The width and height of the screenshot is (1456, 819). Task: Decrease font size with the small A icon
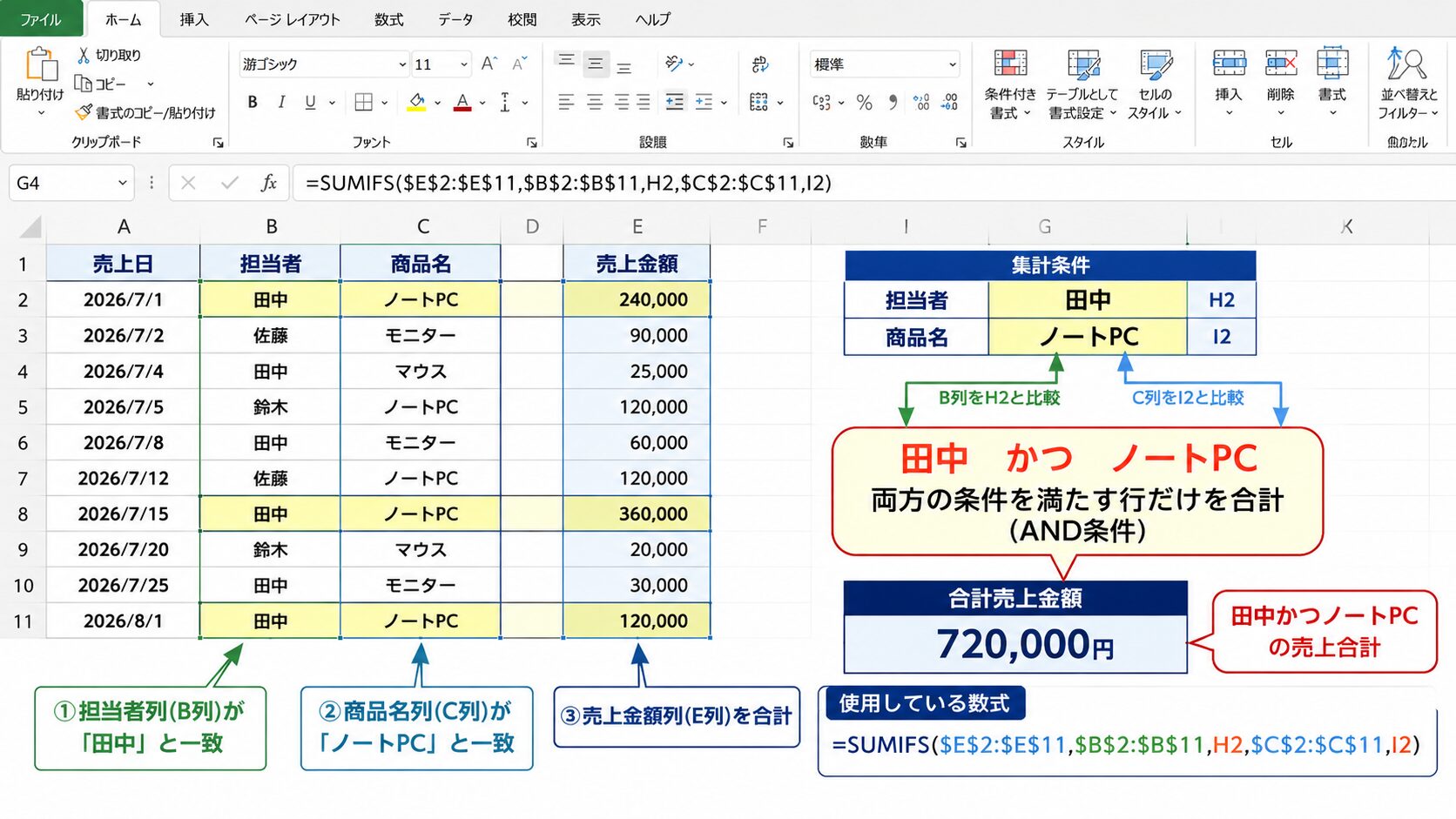(520, 64)
